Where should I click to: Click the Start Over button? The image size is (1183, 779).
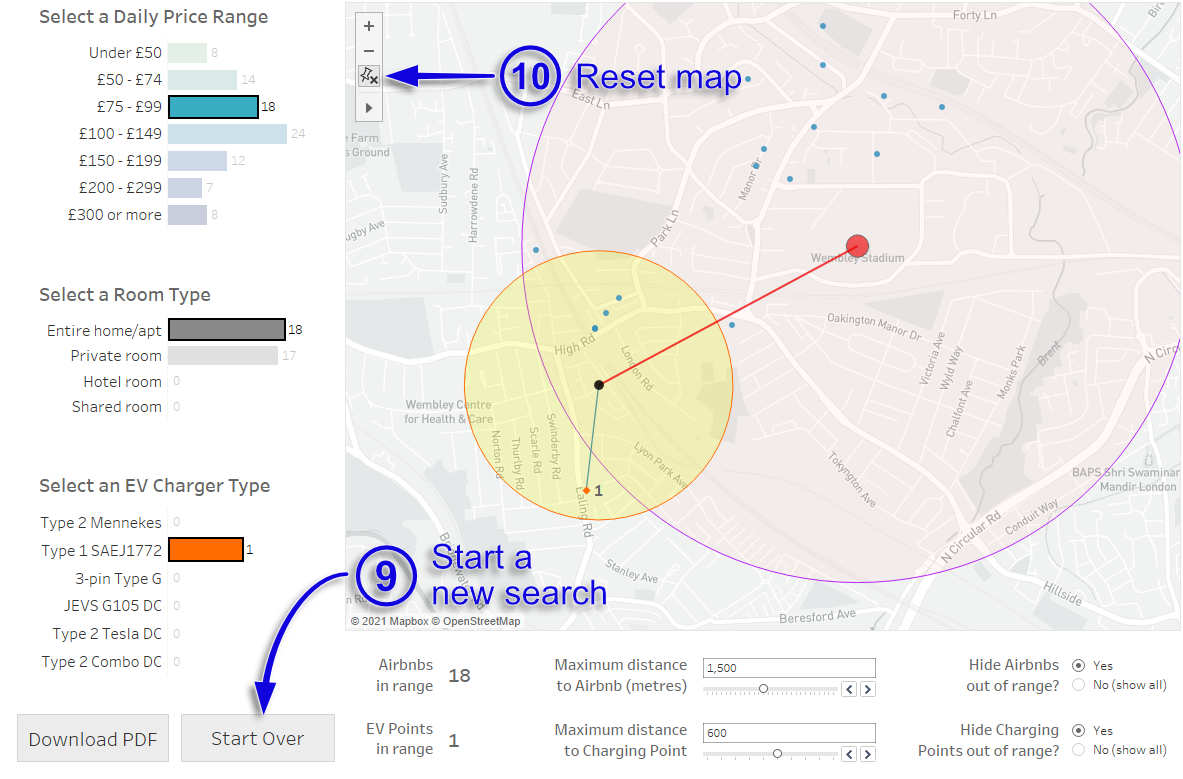click(x=257, y=739)
